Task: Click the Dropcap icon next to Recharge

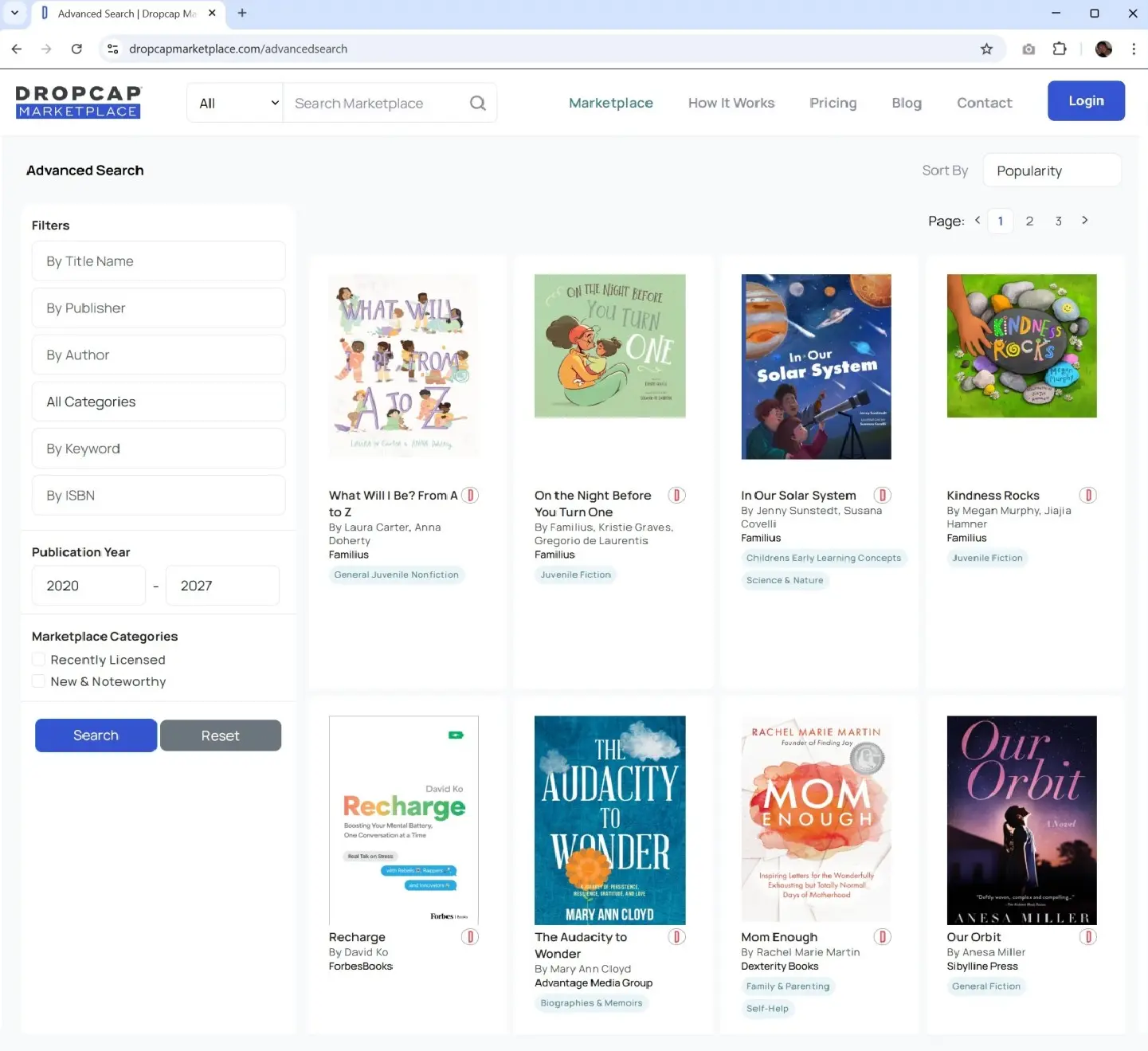Action: tap(470, 937)
